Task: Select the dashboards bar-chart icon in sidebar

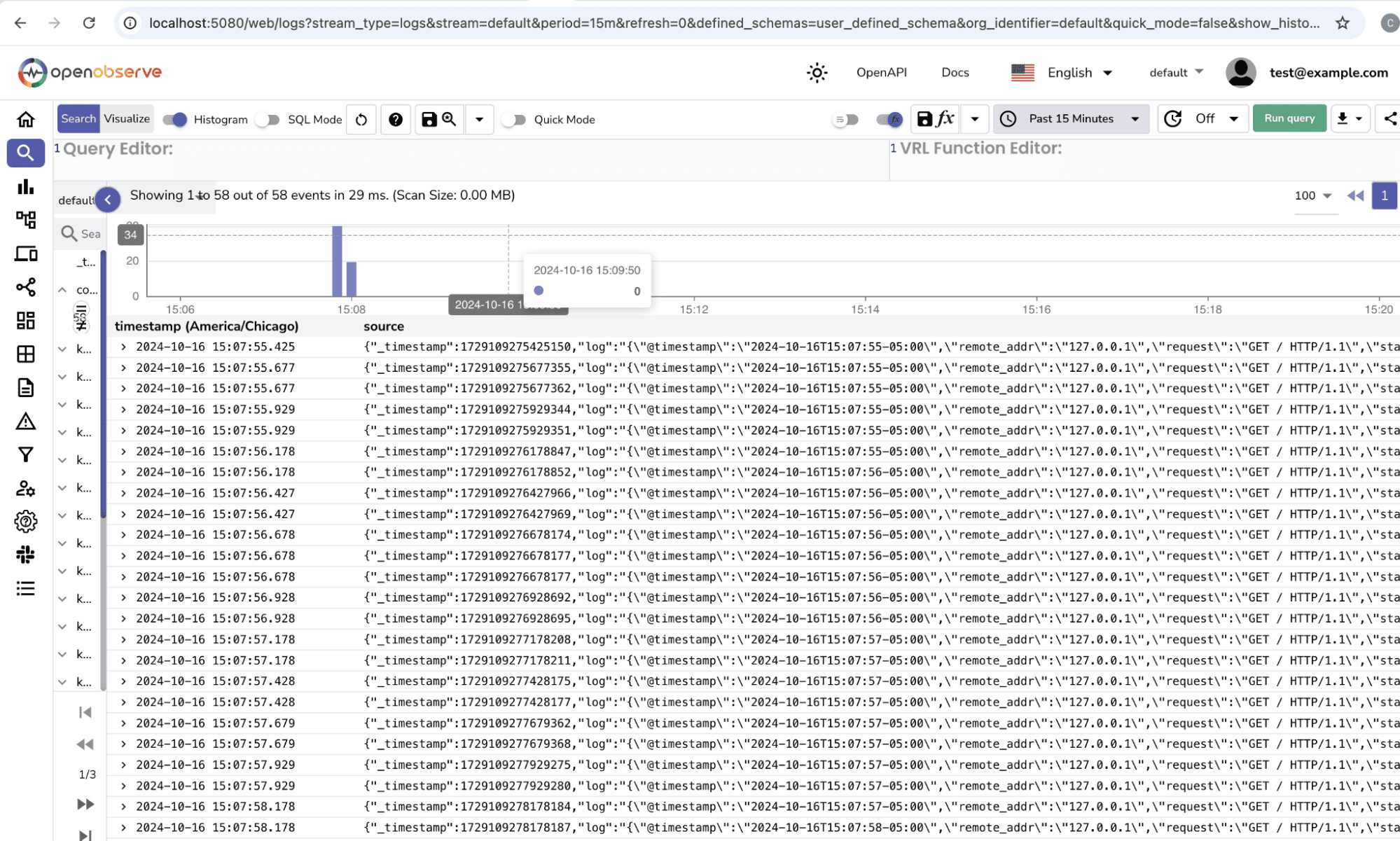Action: click(26, 186)
